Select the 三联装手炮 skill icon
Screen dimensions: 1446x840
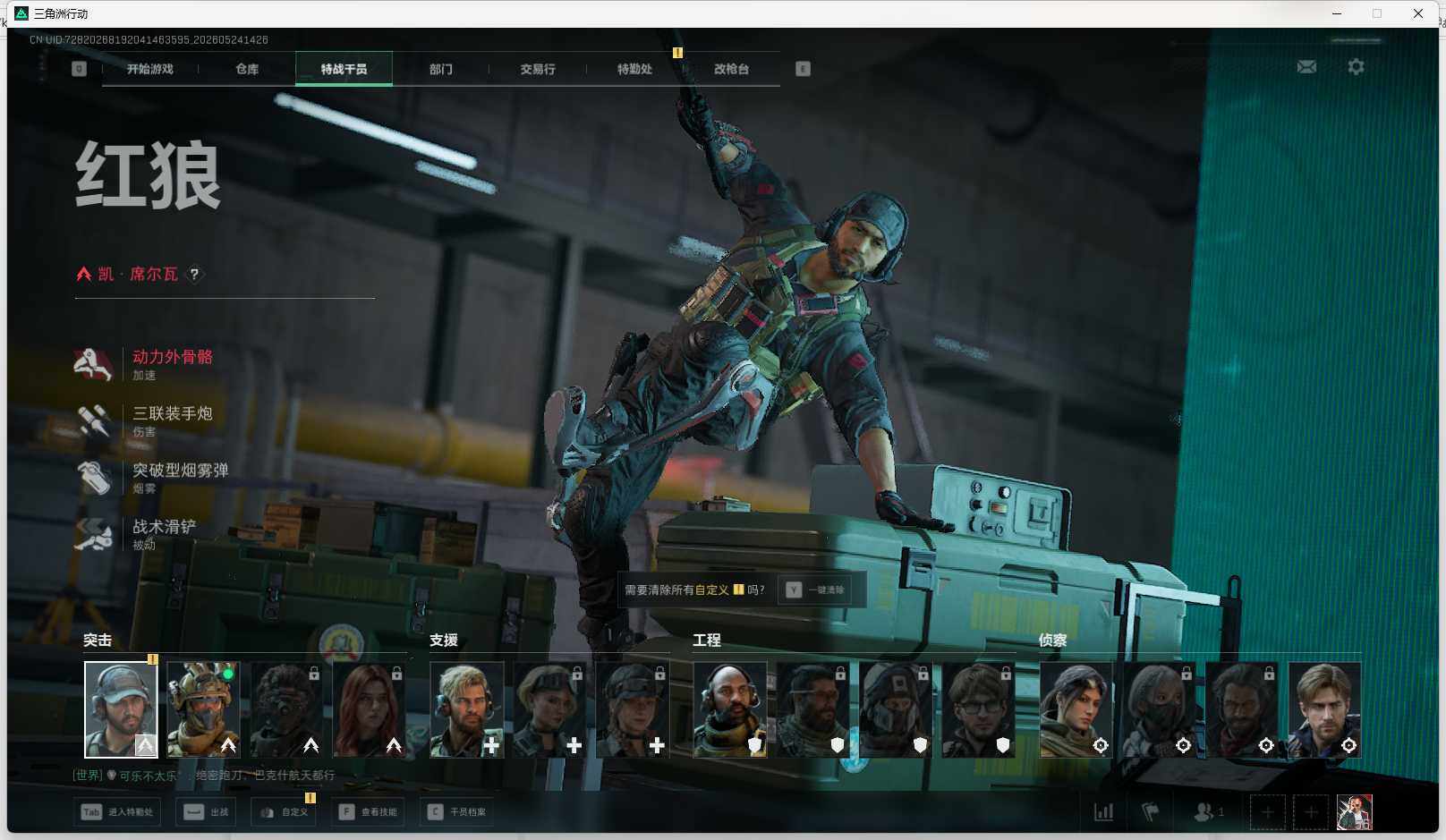click(x=93, y=420)
